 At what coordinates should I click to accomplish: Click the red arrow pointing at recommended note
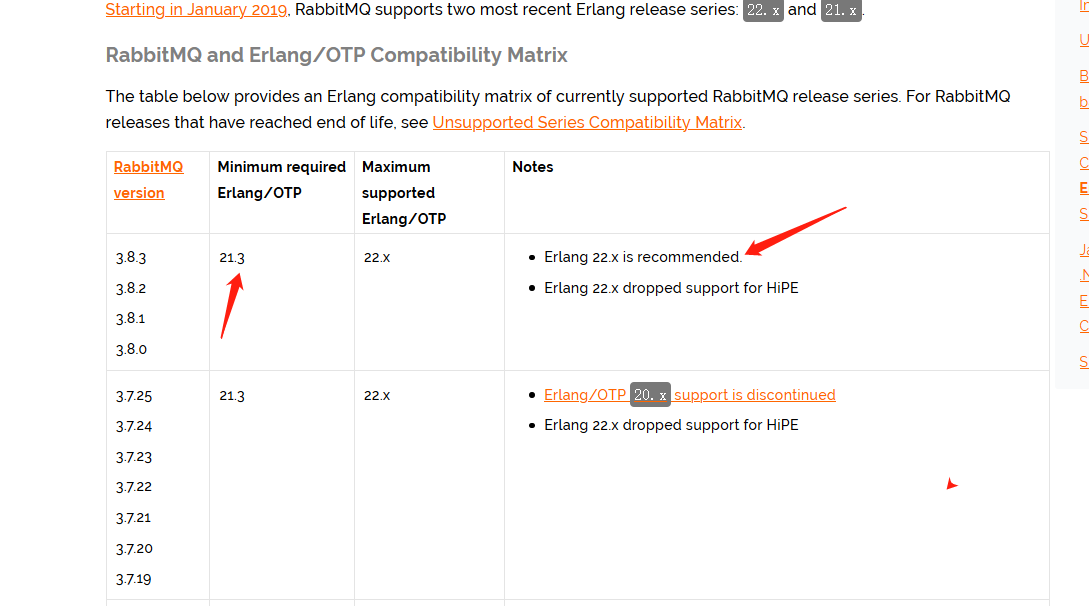tap(795, 231)
